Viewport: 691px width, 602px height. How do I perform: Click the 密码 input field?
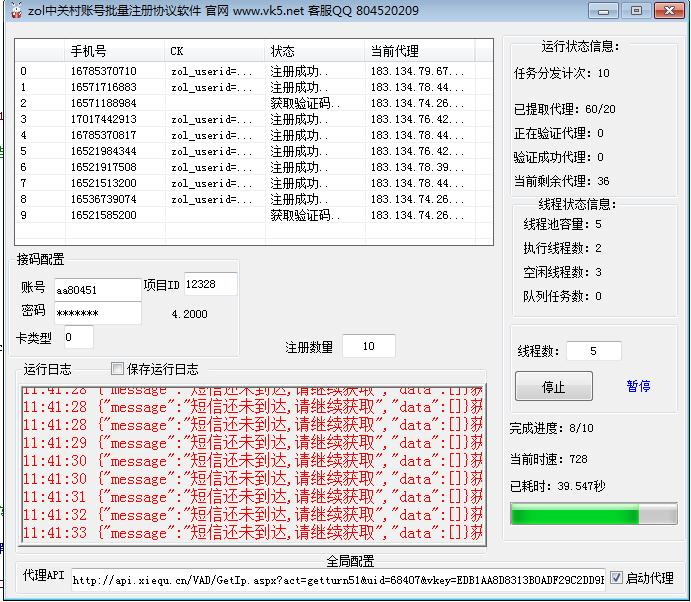(97, 313)
